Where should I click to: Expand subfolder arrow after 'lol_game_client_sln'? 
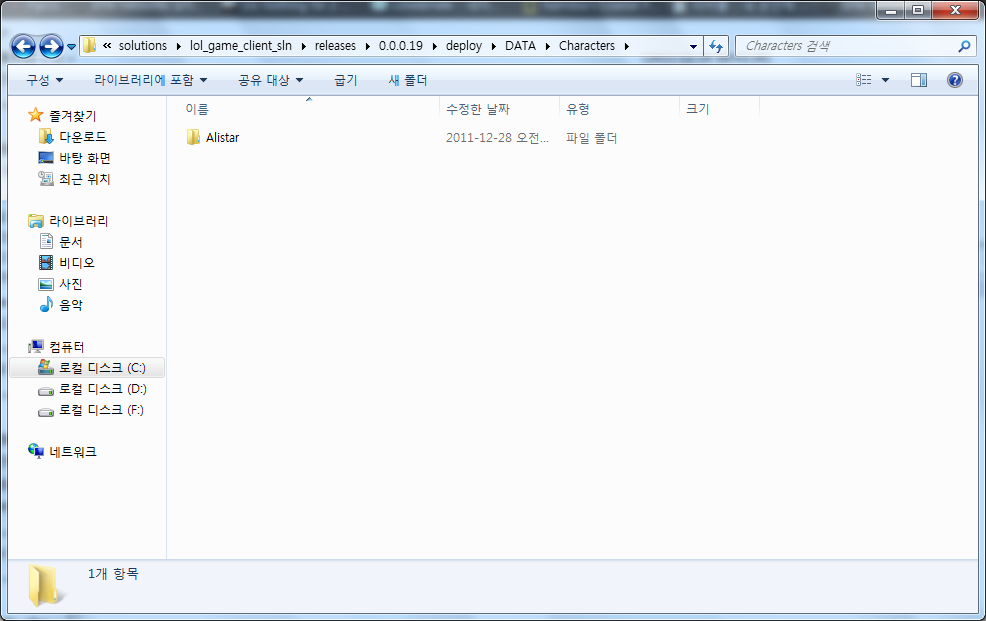(x=304, y=46)
